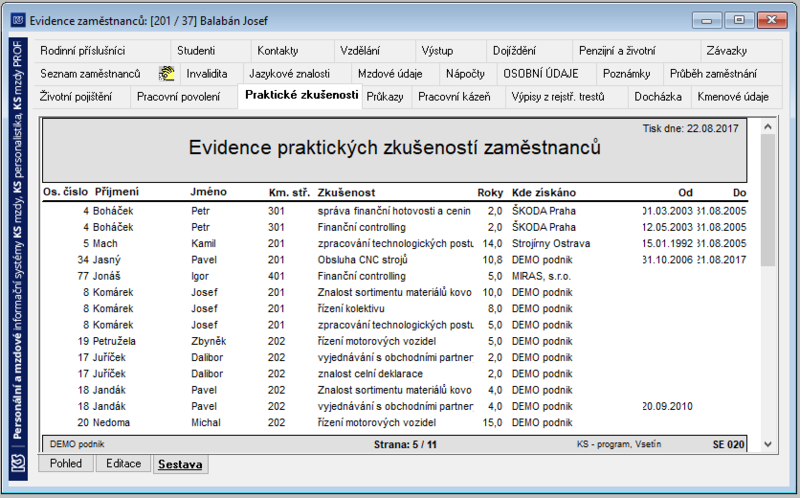The image size is (800, 498).
Task: Switch to the OSOBNÍ ÚDAJE tab
Action: [546, 74]
